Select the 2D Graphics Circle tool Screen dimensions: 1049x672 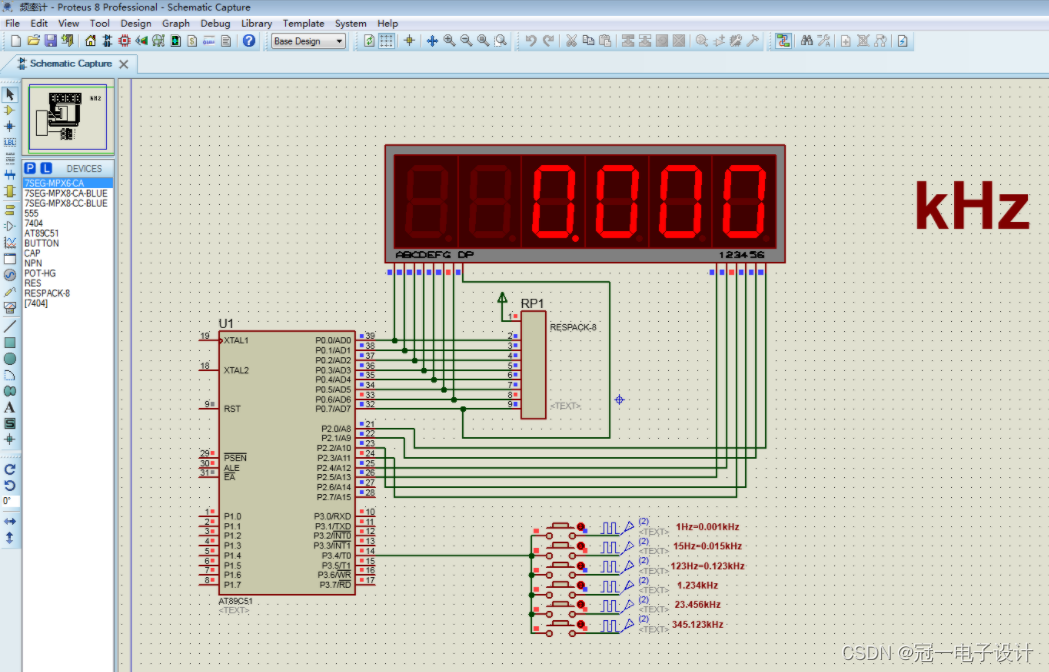coord(10,359)
